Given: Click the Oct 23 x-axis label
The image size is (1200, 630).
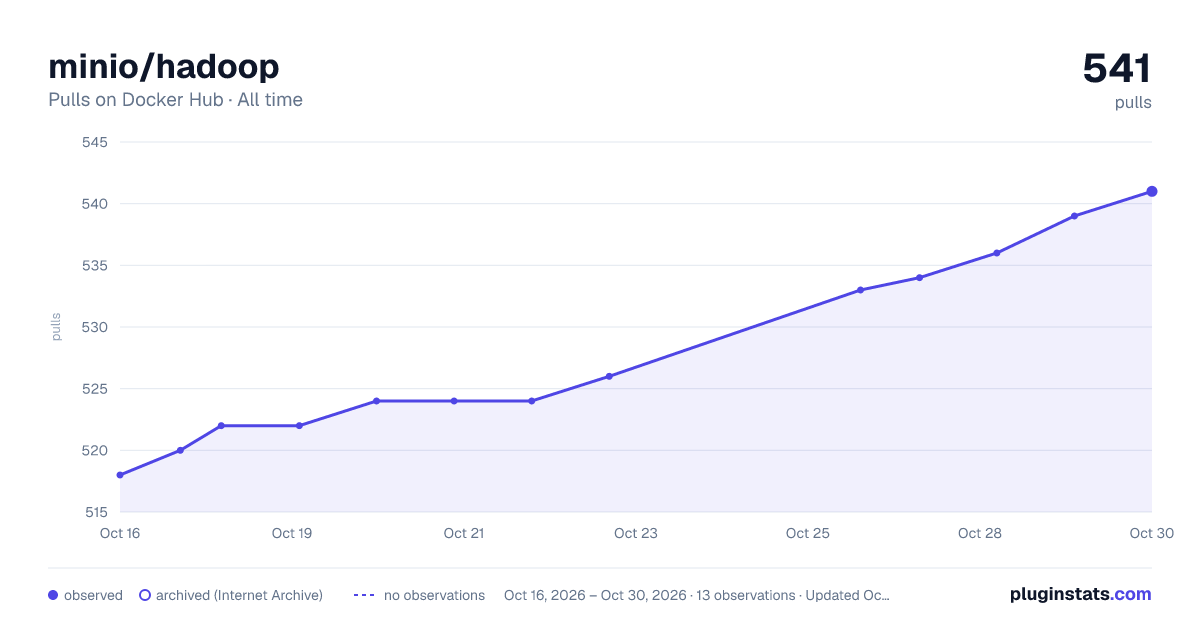Looking at the screenshot, I should click(636, 533).
